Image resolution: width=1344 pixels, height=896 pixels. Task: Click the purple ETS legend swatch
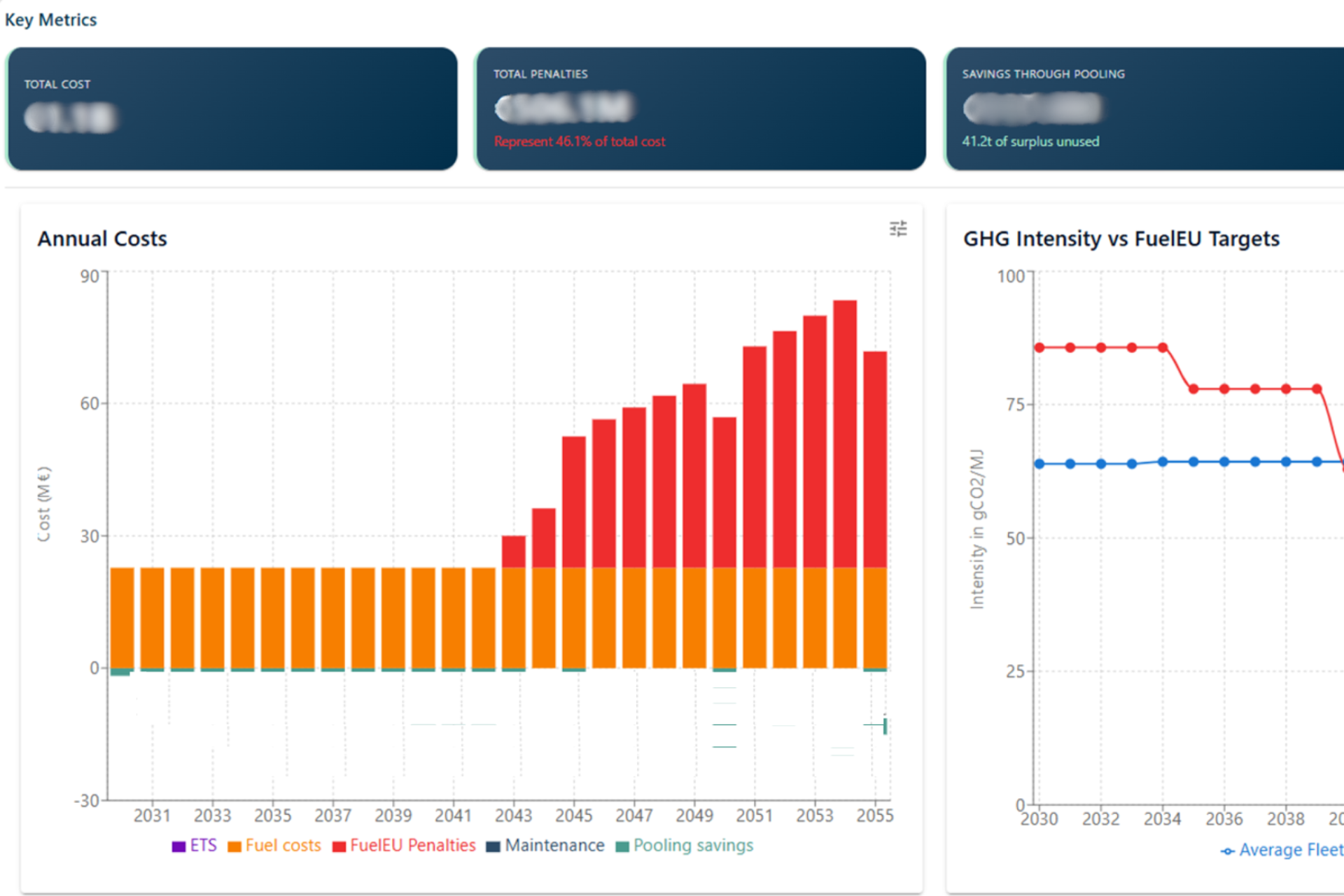[x=178, y=846]
